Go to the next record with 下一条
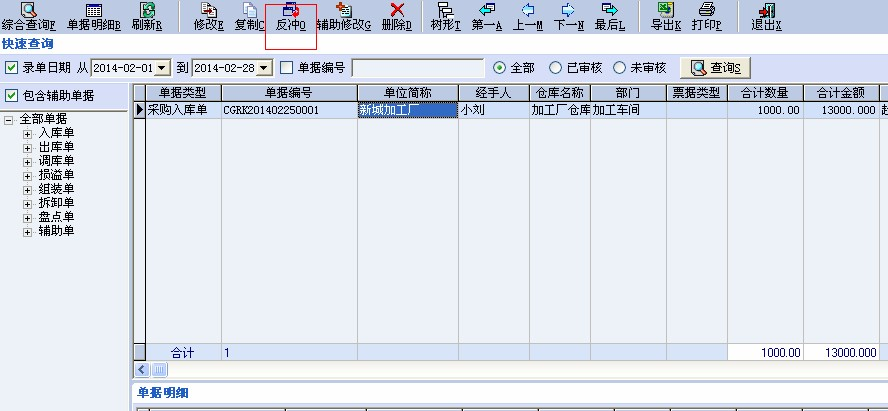 (568, 10)
